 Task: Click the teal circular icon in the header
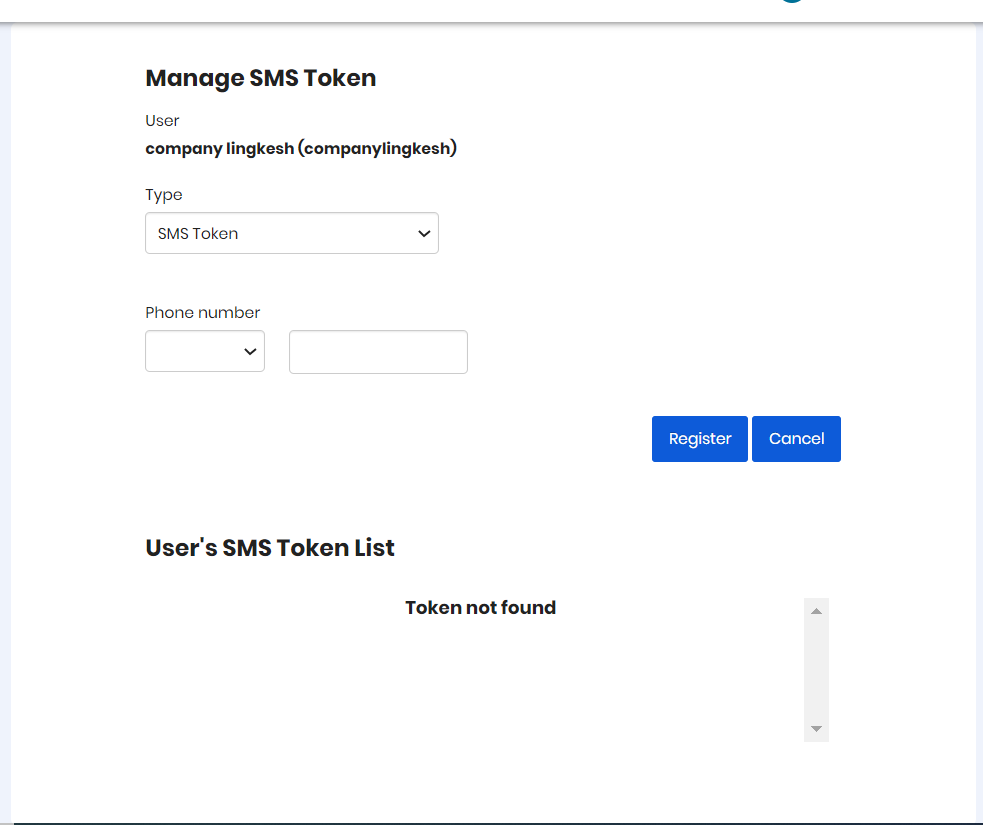pyautogui.click(x=792, y=1)
